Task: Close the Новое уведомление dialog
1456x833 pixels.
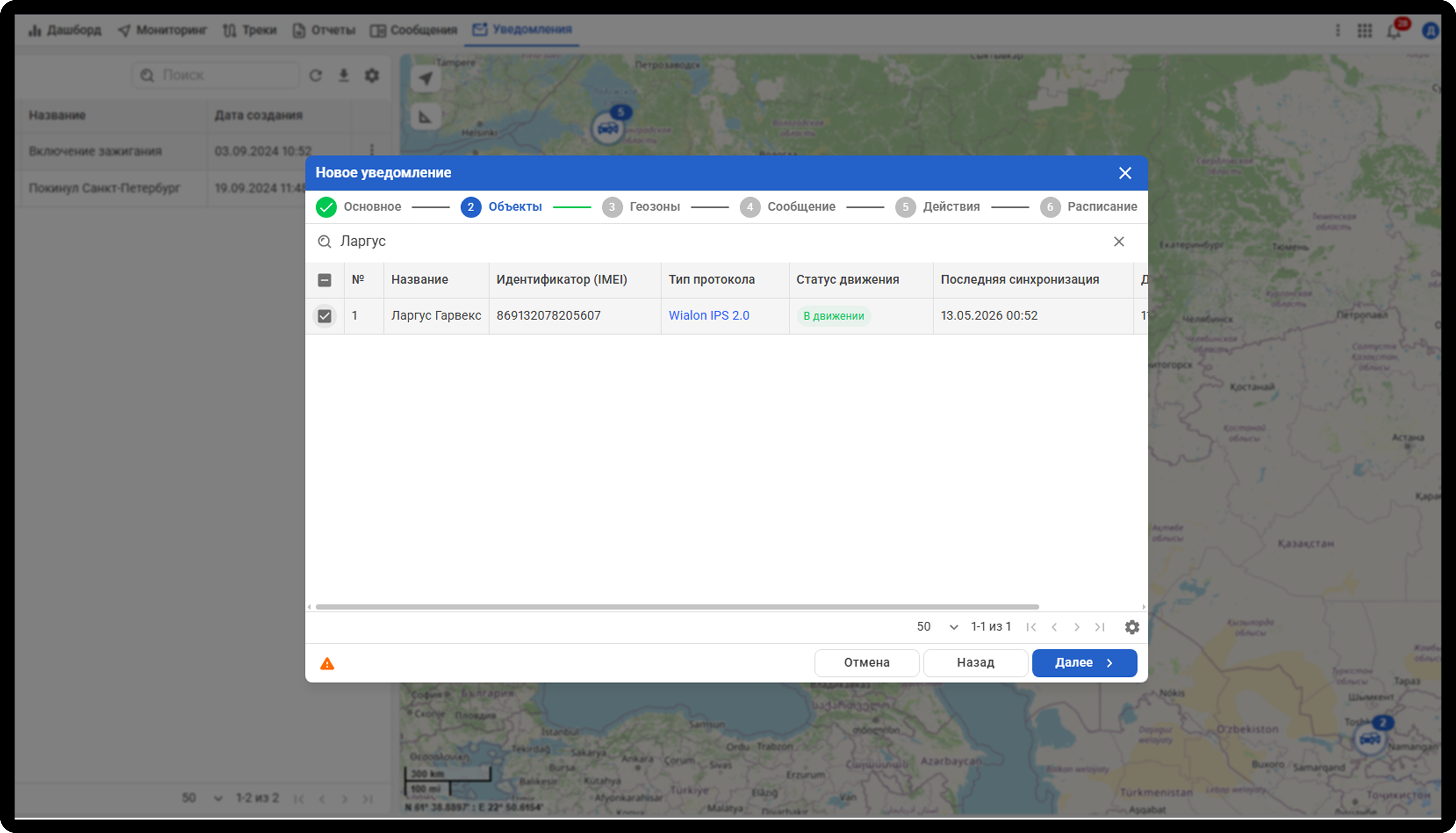Action: pyautogui.click(x=1125, y=173)
